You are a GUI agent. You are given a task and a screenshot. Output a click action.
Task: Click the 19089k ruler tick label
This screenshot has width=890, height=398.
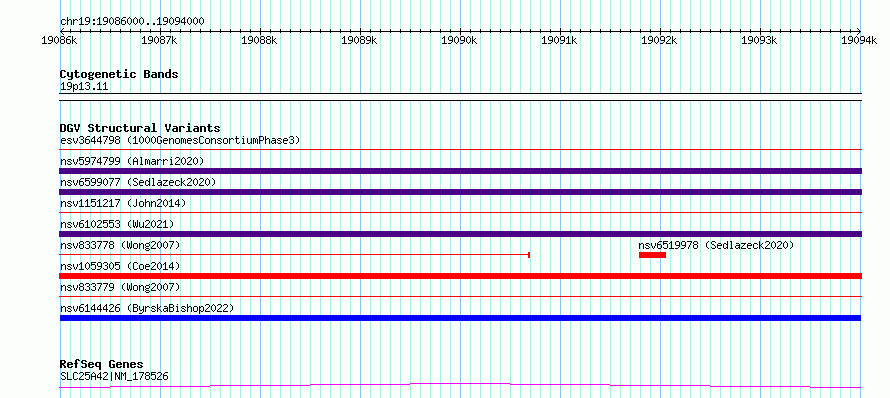[360, 40]
